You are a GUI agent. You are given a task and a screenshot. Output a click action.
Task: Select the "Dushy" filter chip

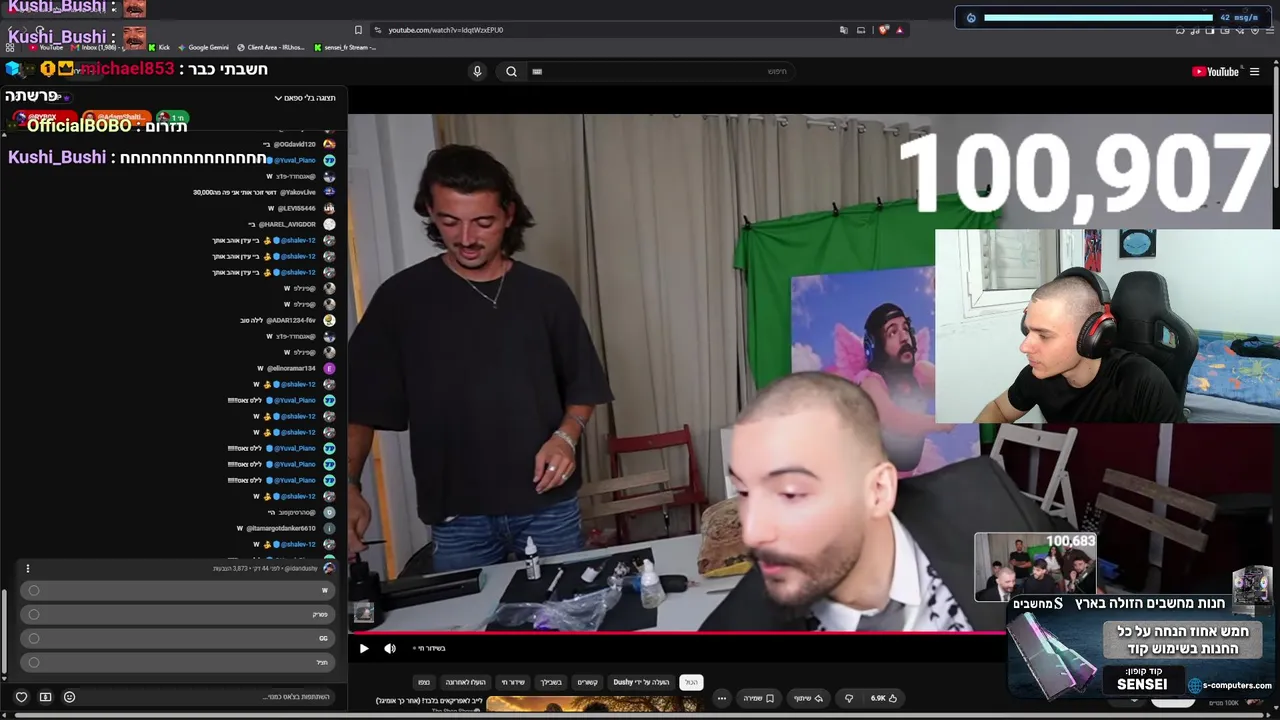tap(642, 682)
